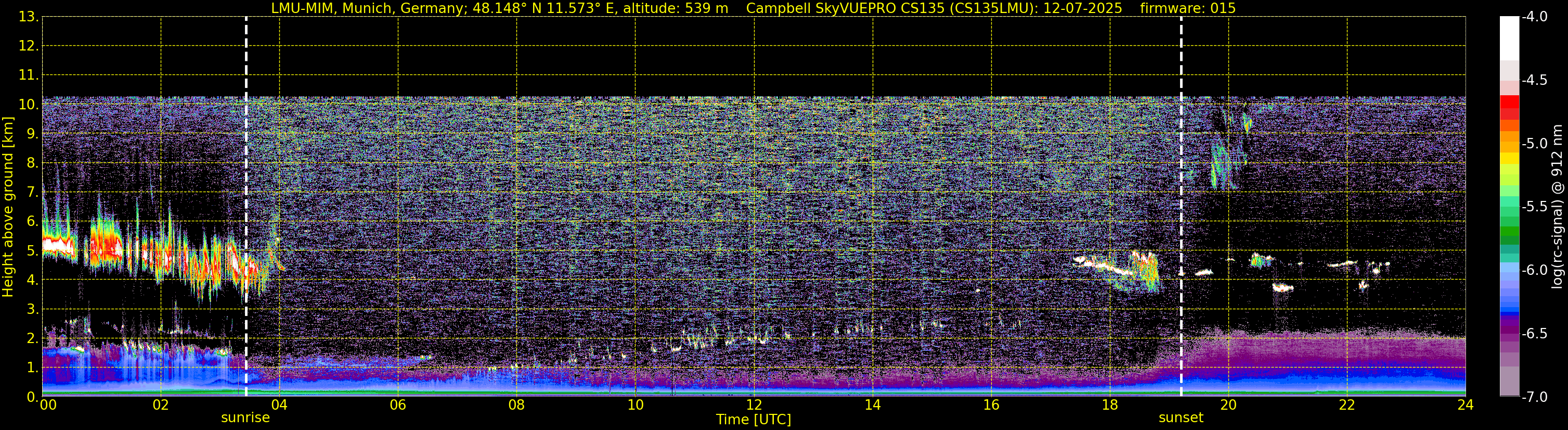Click the "sunset" label below the time axis
The width and height of the screenshot is (1568, 430).
pos(1181,418)
